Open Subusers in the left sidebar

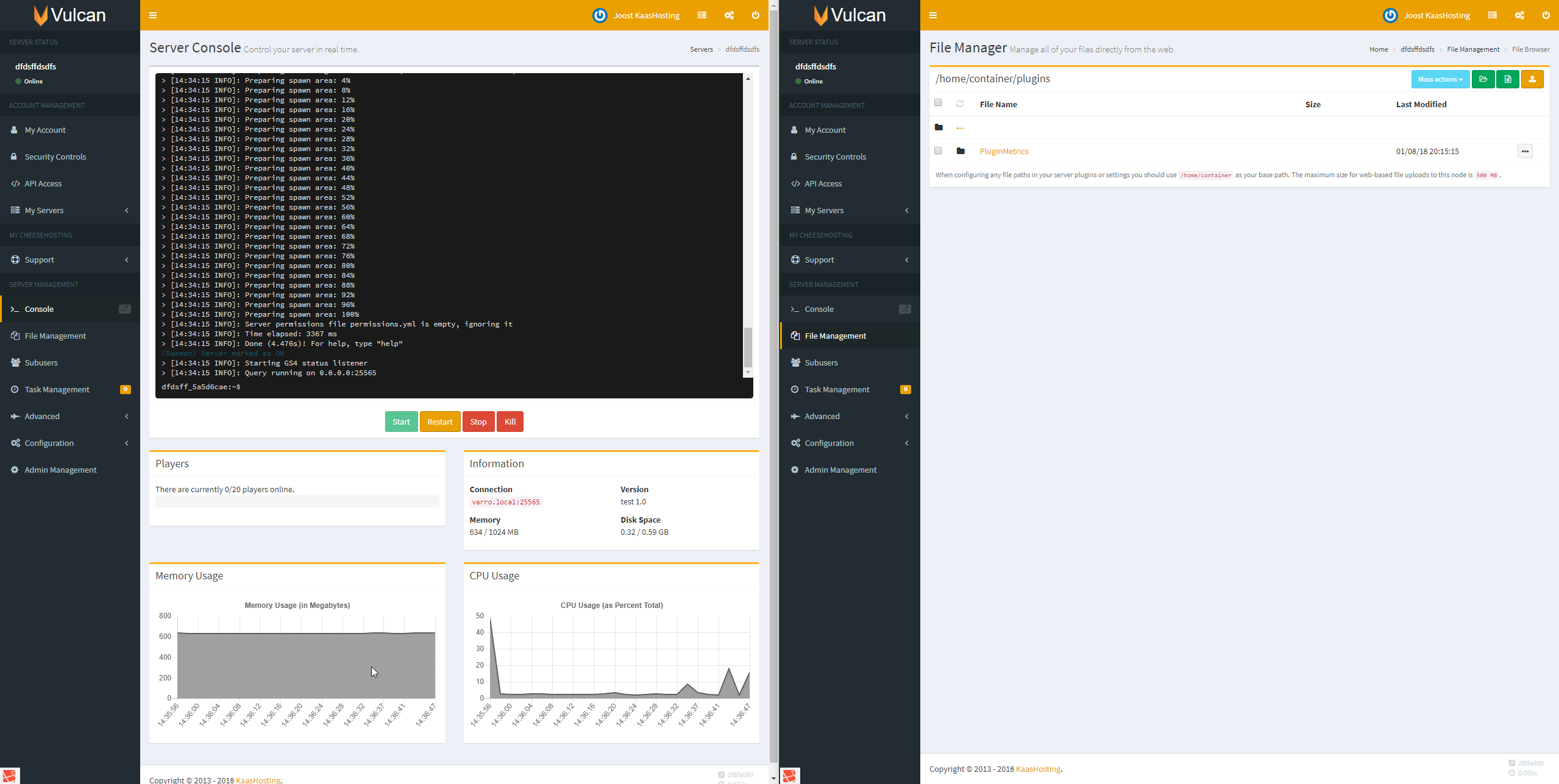point(41,362)
